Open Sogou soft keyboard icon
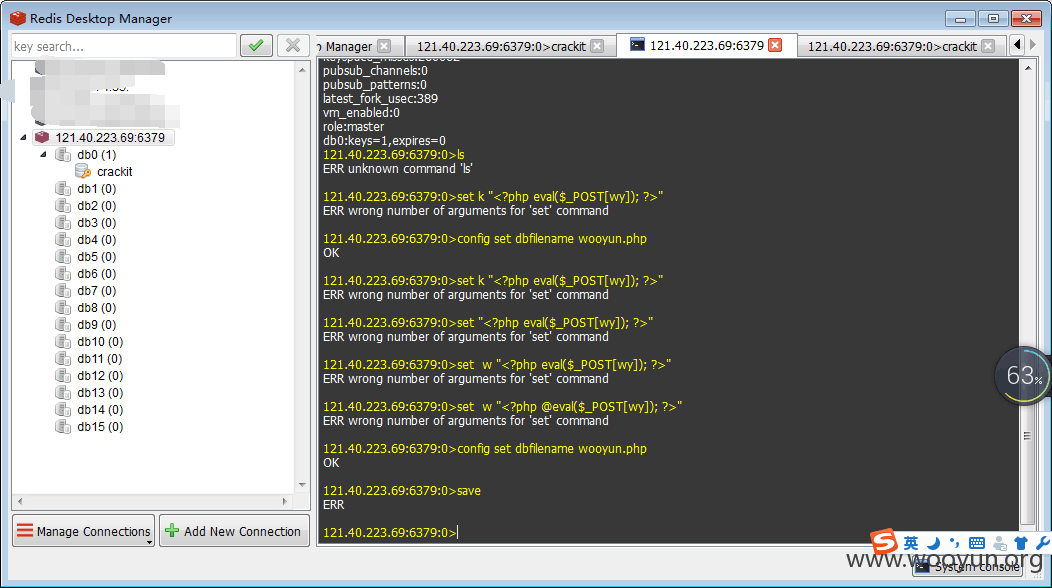The width and height of the screenshot is (1052, 588). (977, 543)
